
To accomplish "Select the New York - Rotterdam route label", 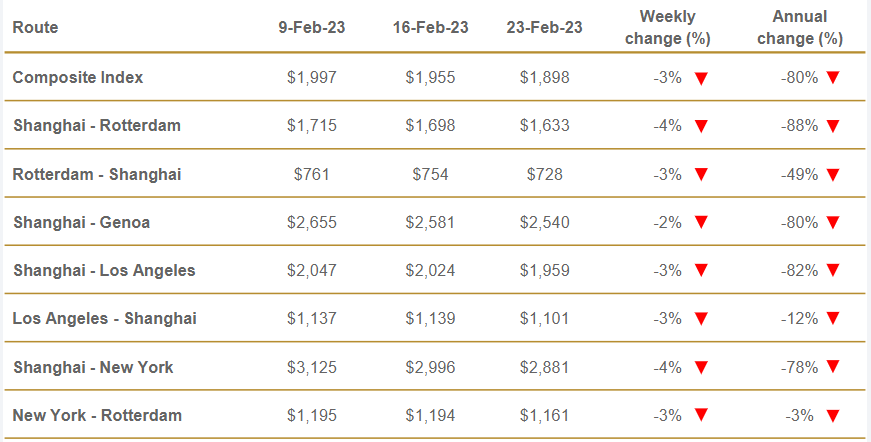I will [x=97, y=415].
